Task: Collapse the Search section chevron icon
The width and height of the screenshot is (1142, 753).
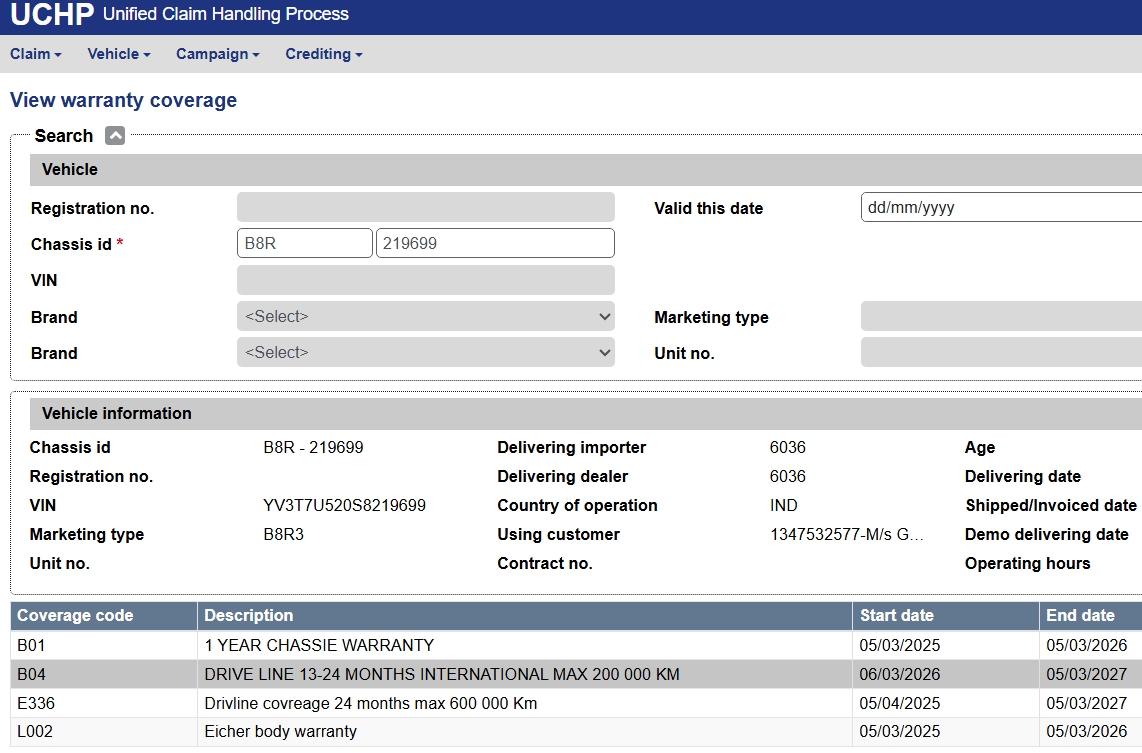Action: (115, 135)
